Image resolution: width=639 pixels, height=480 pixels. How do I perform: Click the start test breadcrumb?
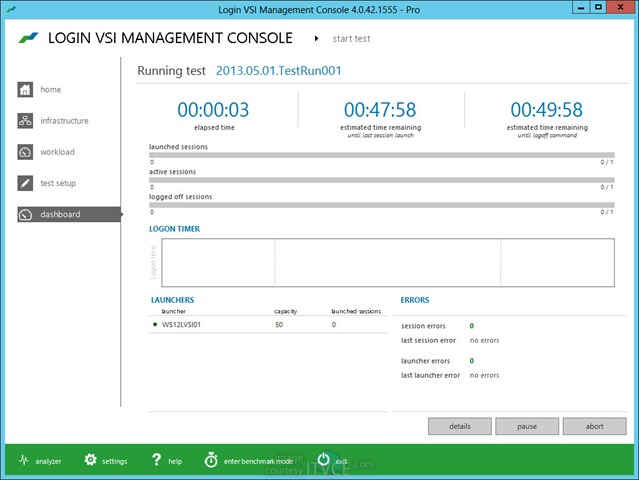(x=351, y=39)
